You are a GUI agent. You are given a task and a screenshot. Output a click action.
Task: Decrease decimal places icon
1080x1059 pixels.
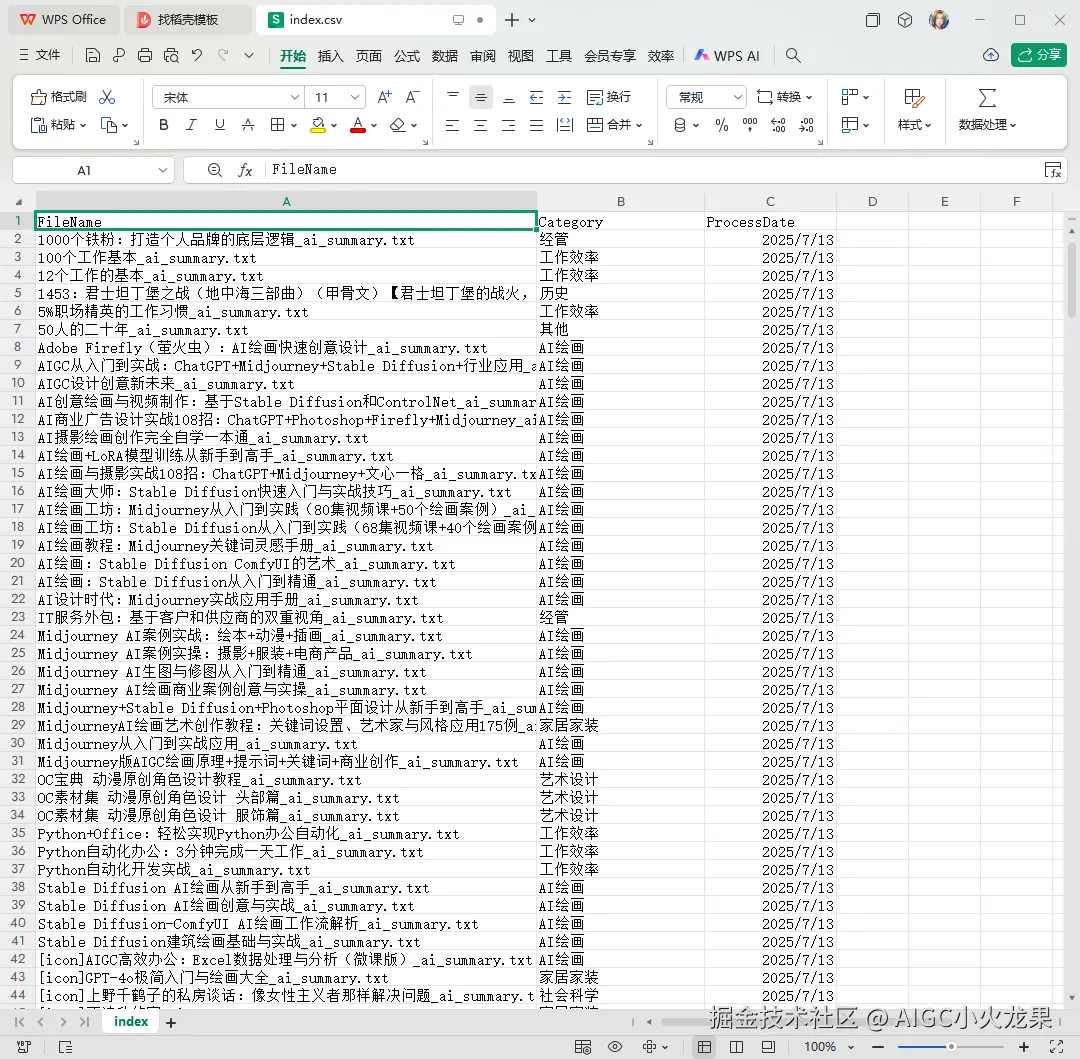tap(806, 125)
